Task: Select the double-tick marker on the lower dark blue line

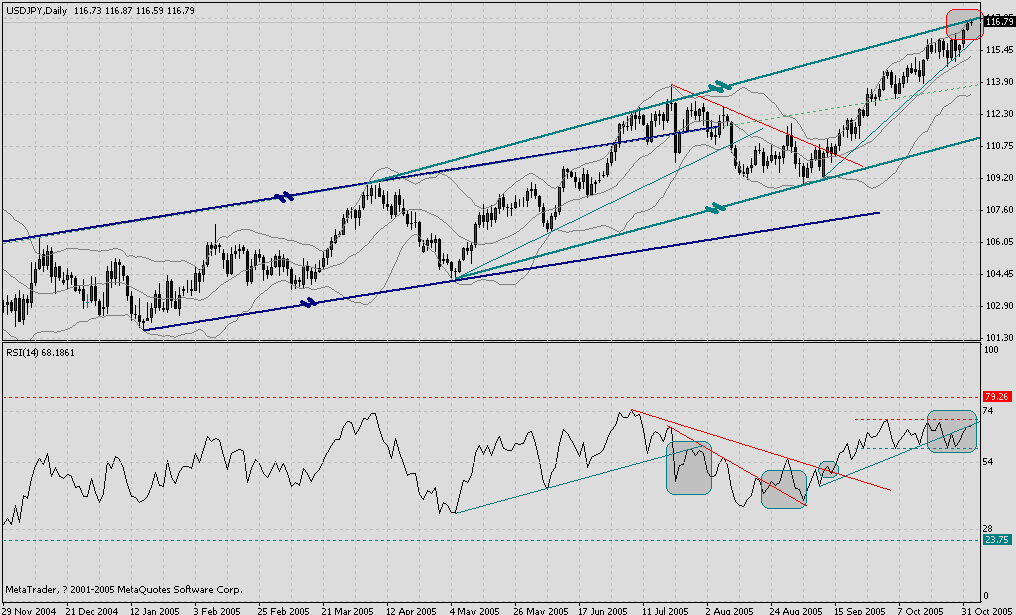Action: [309, 302]
